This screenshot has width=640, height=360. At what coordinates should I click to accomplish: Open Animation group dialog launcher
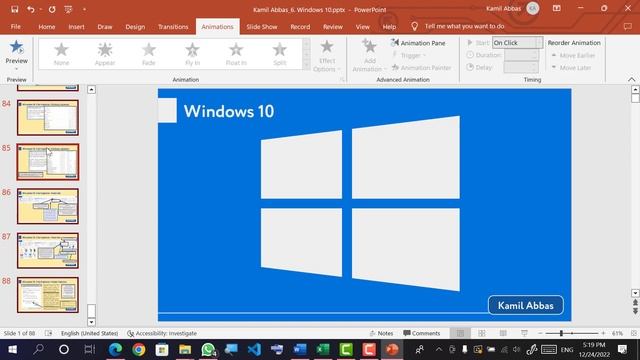pos(342,80)
